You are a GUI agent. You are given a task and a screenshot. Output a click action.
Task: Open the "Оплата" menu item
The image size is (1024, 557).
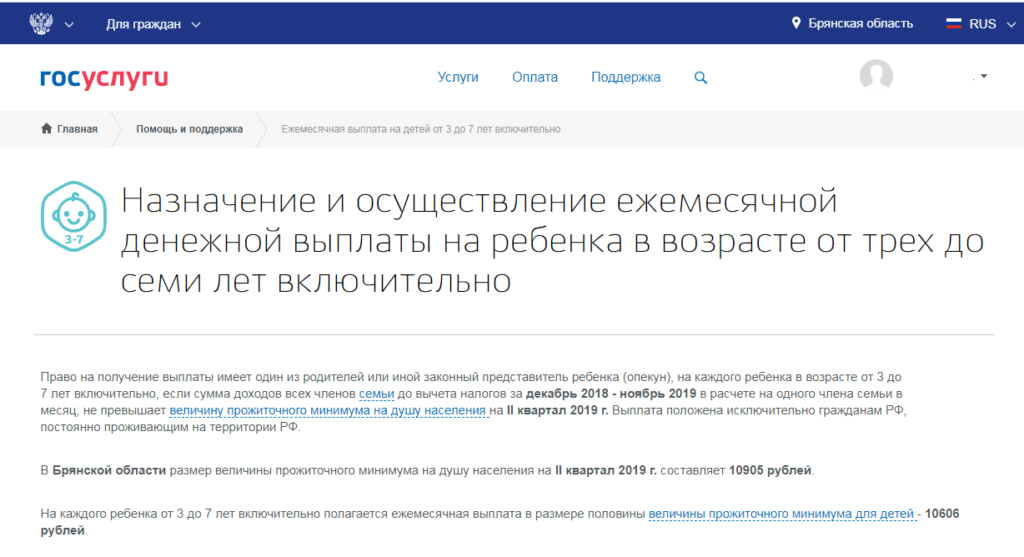coord(535,77)
